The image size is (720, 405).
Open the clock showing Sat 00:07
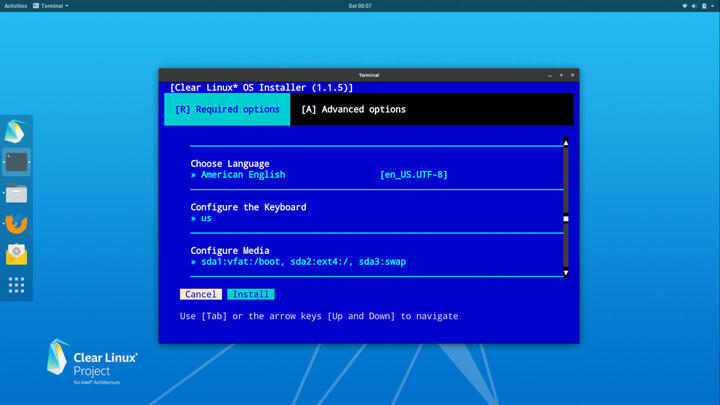click(360, 6)
